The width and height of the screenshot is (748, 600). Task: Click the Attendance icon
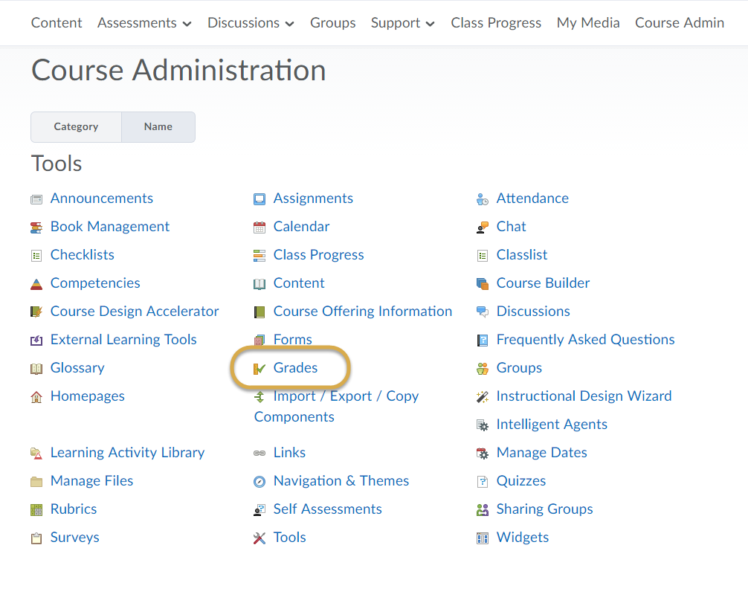(482, 199)
